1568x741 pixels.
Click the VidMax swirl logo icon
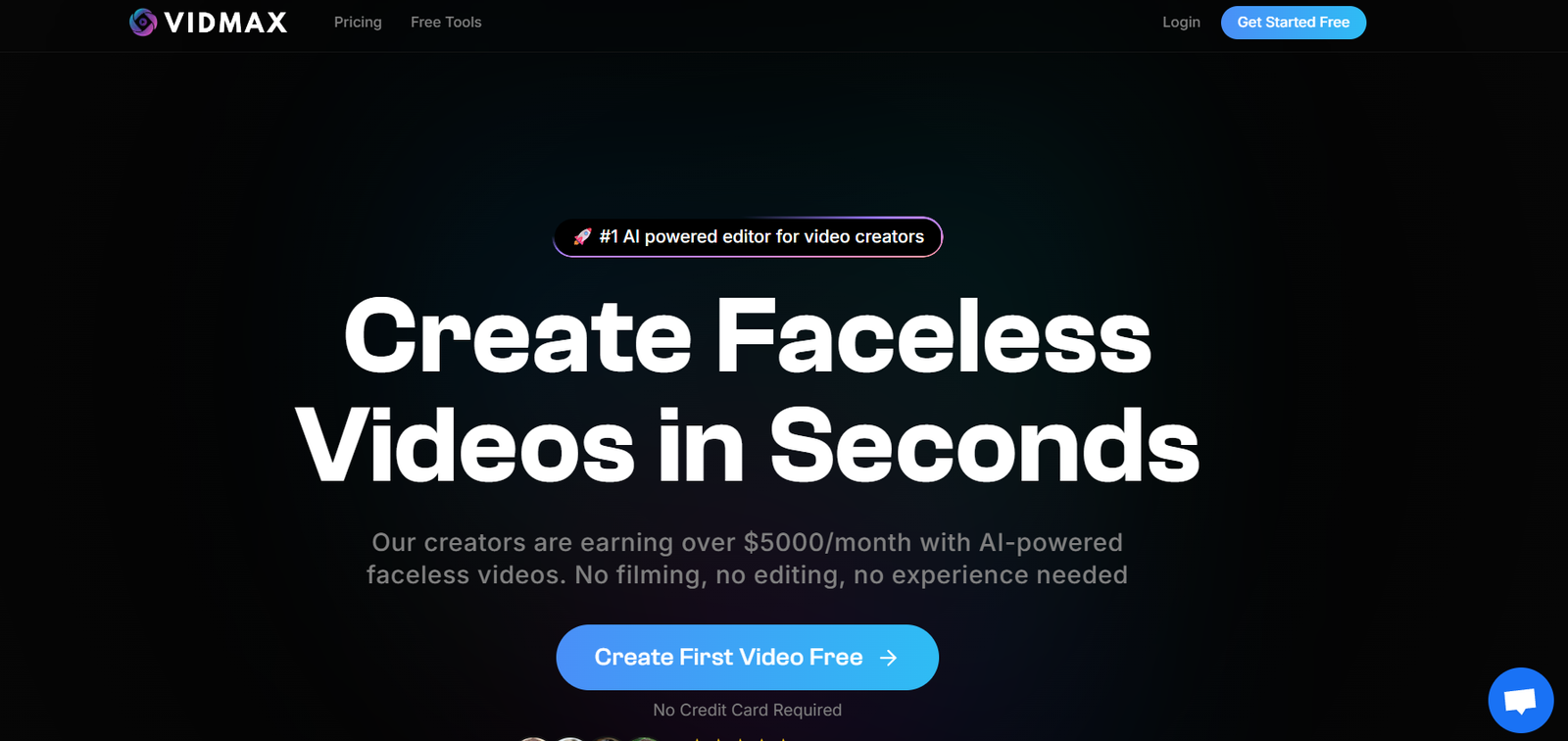point(143,22)
